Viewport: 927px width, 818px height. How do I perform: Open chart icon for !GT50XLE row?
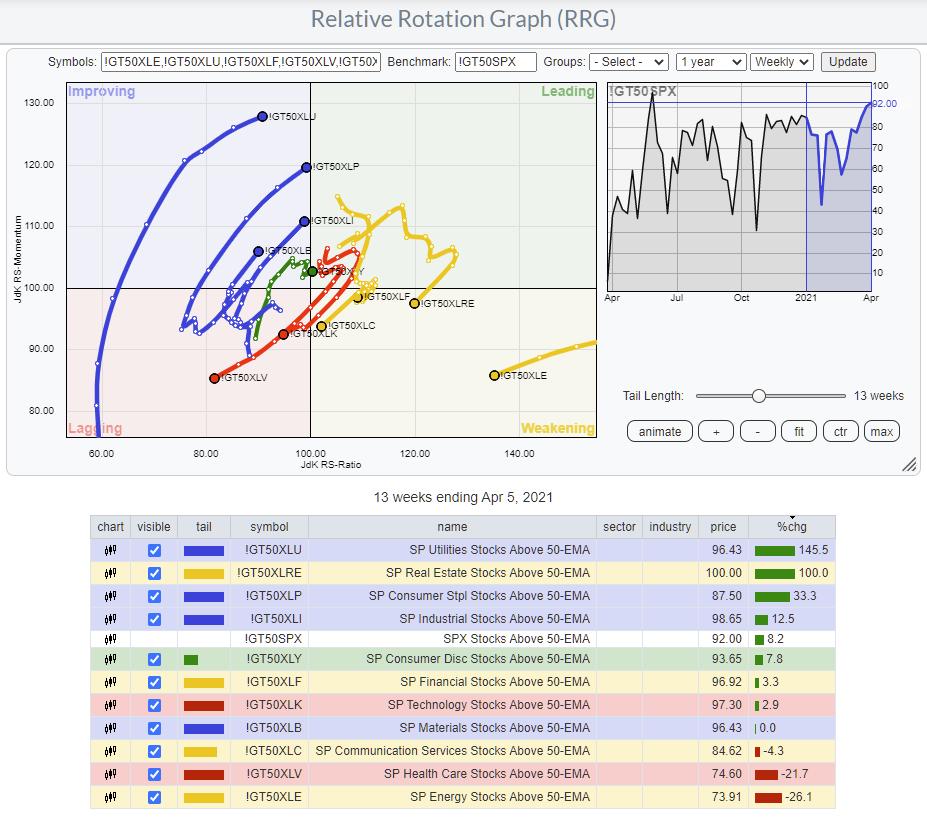(110, 797)
